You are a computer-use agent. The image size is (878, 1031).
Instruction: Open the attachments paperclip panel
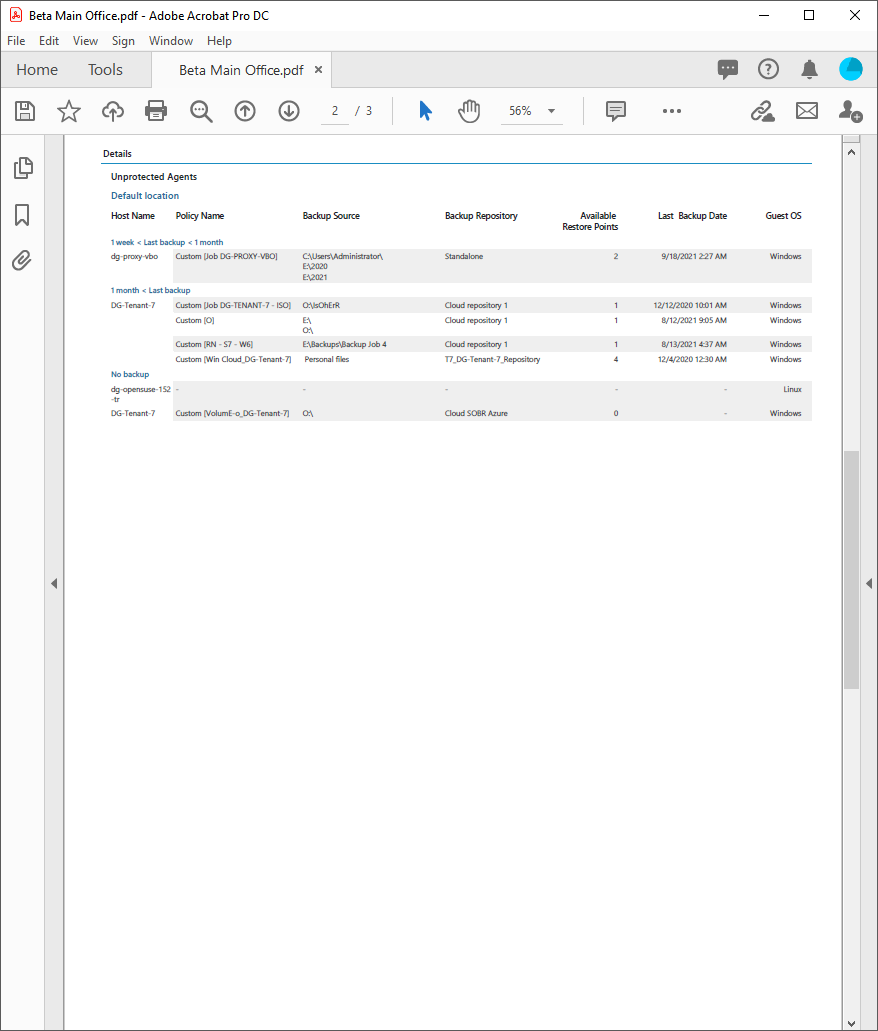[22, 260]
